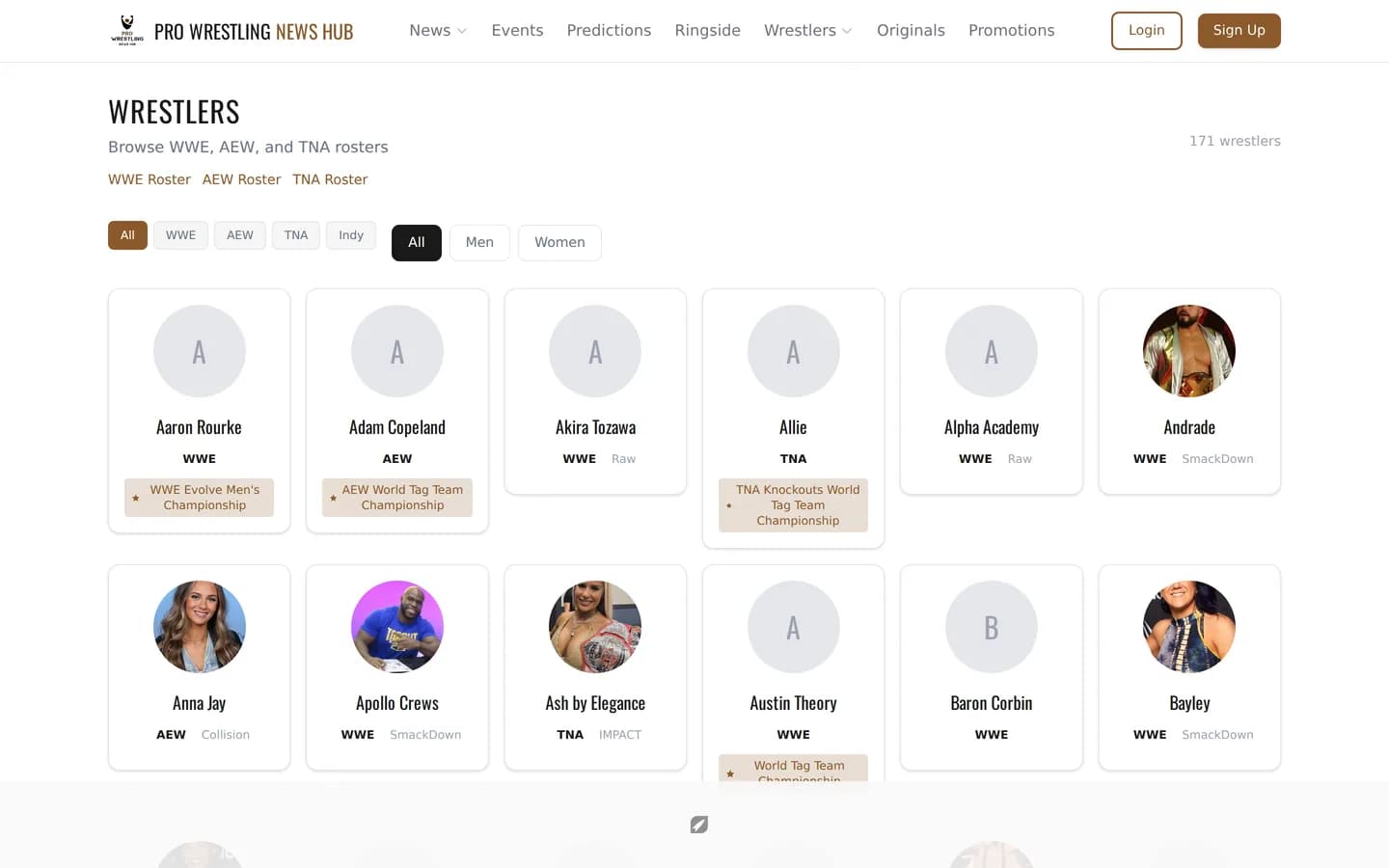
Task: Click Adam Copeland's placeholder avatar
Action: [x=397, y=351]
